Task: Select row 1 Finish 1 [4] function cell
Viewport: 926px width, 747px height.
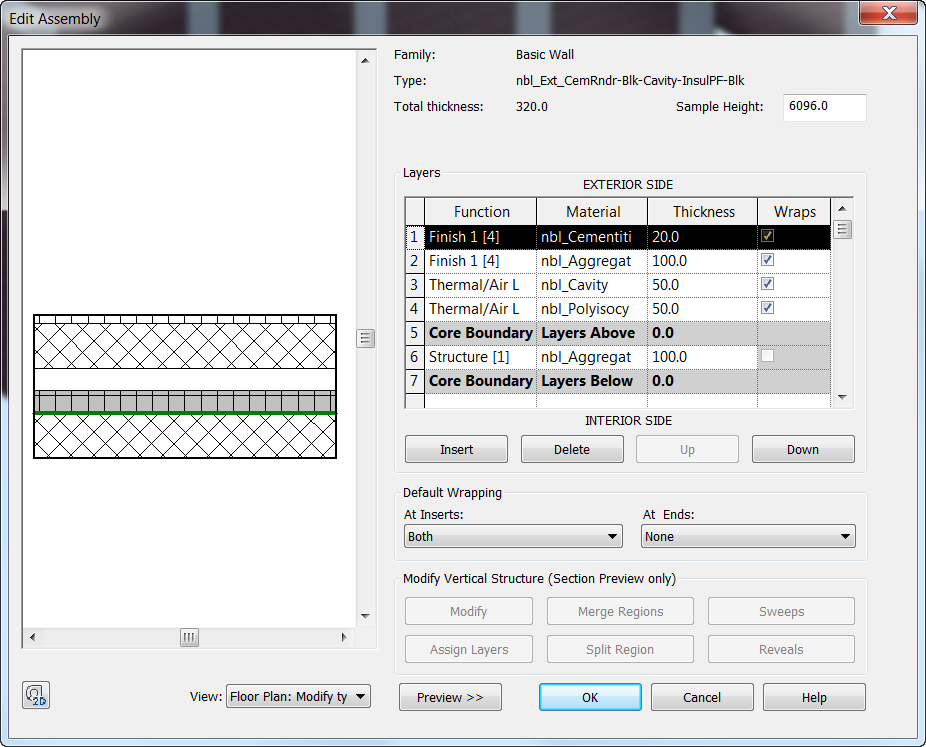Action: coord(481,237)
